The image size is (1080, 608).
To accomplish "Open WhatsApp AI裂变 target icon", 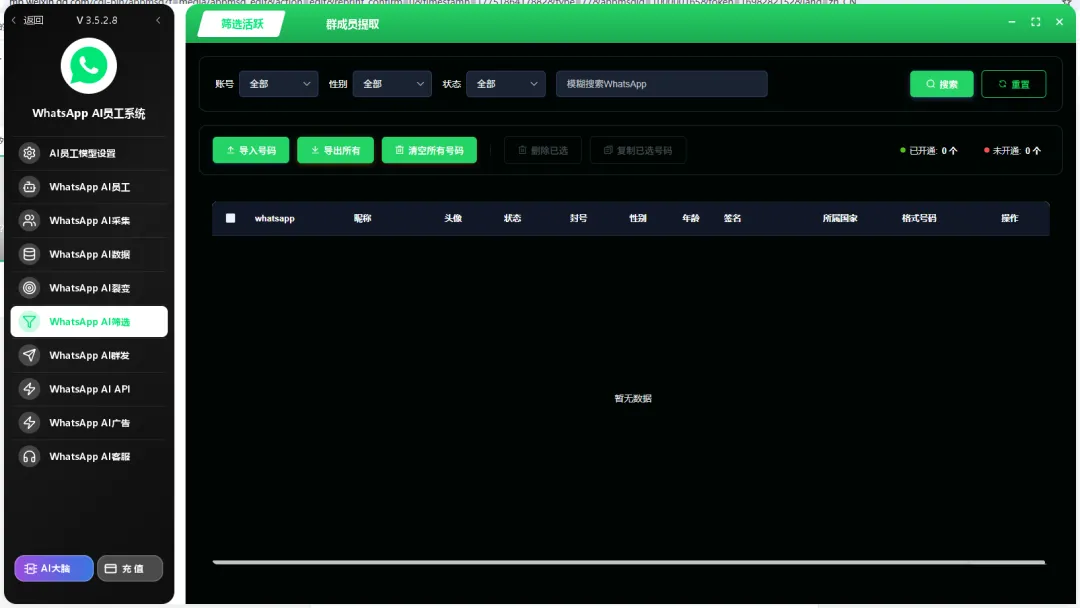I will [x=29, y=288].
